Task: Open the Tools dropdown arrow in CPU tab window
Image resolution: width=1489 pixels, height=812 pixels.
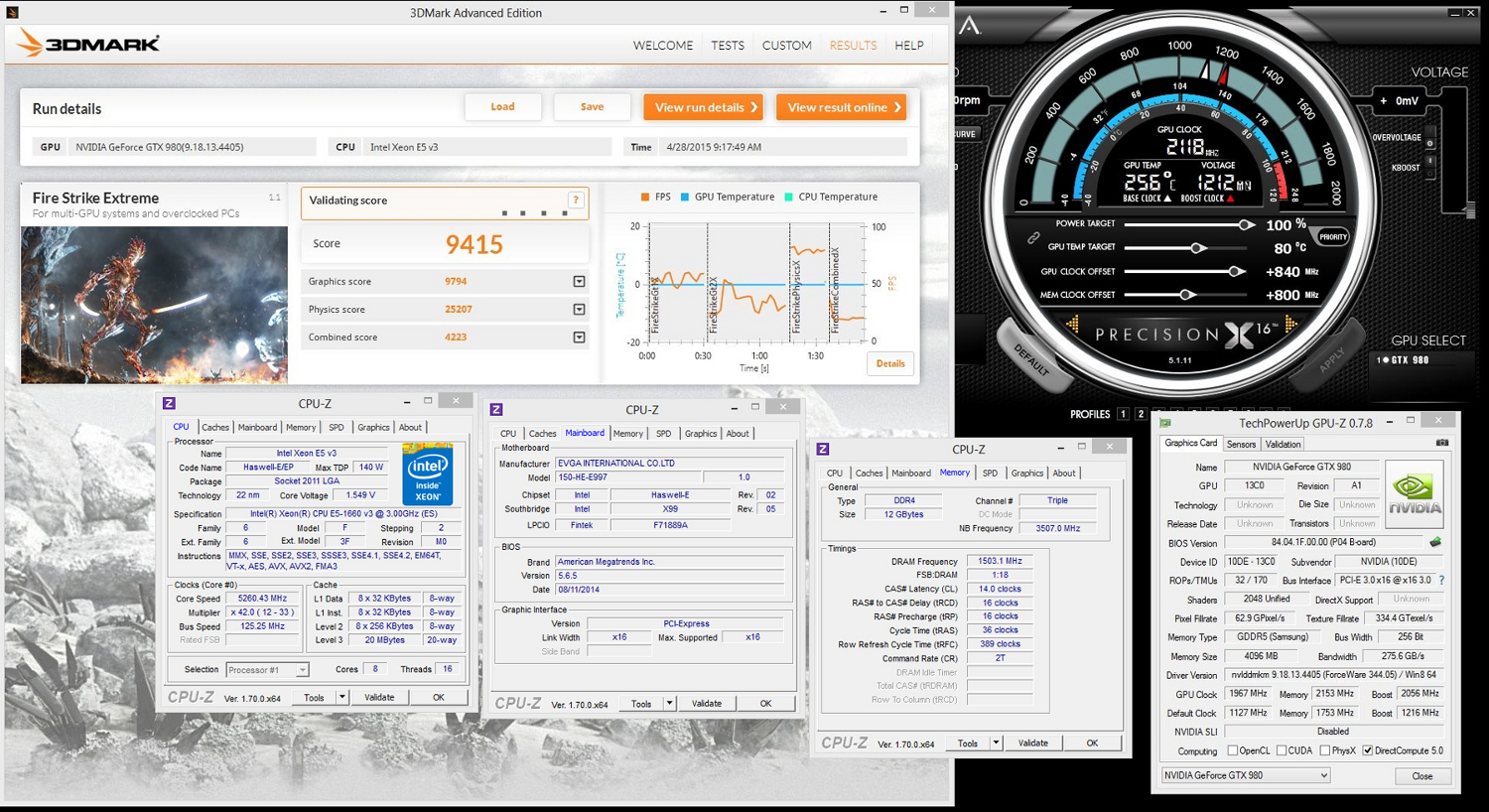Action: coord(341,698)
